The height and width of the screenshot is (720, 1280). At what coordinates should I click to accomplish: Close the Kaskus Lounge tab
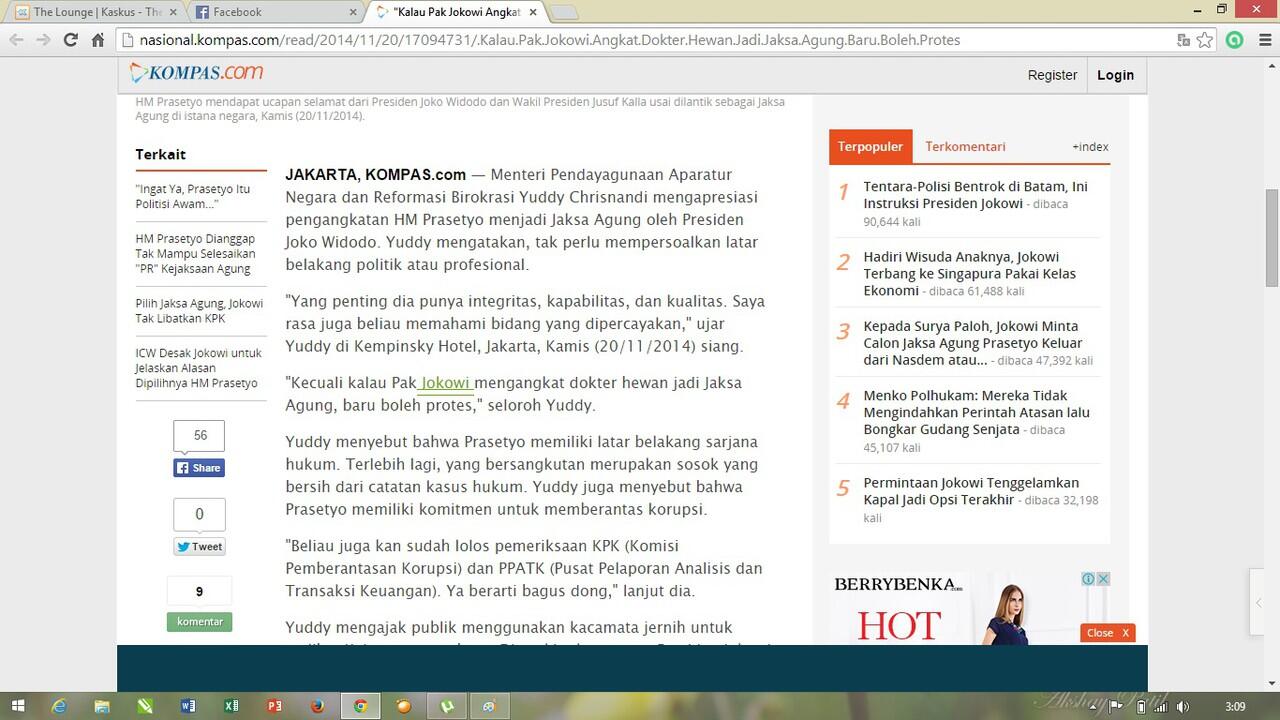(x=174, y=12)
